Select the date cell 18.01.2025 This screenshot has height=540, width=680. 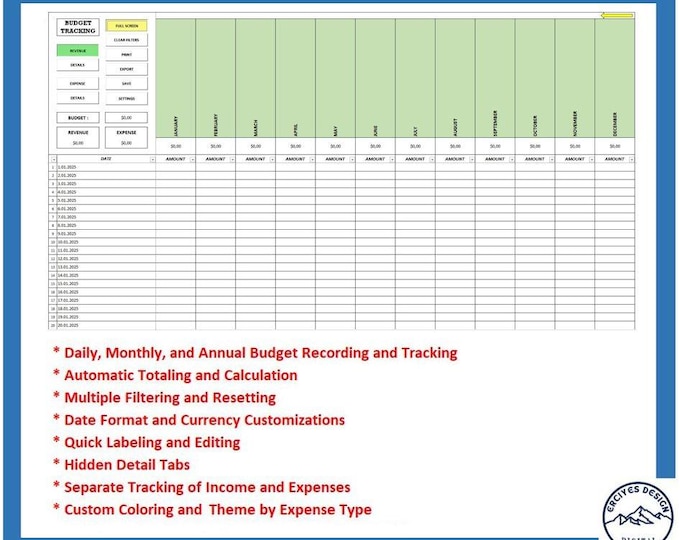coord(106,309)
